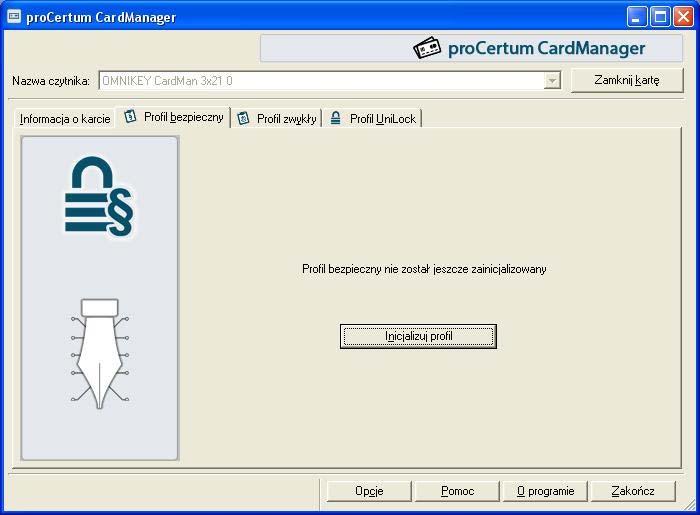
Task: Minimize the proCertum CardManager window
Action: (636, 17)
